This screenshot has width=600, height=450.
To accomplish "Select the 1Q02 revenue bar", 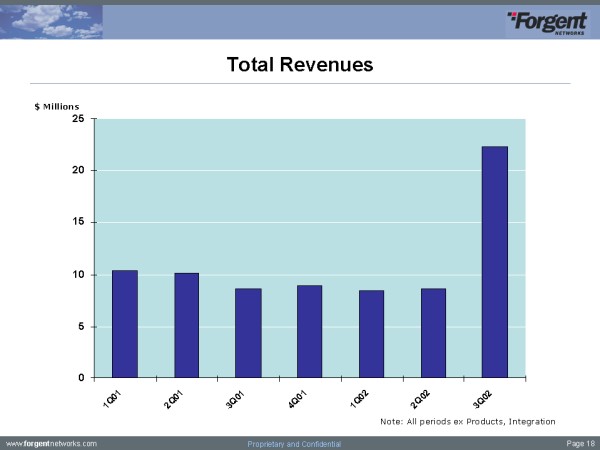I will [371, 334].
